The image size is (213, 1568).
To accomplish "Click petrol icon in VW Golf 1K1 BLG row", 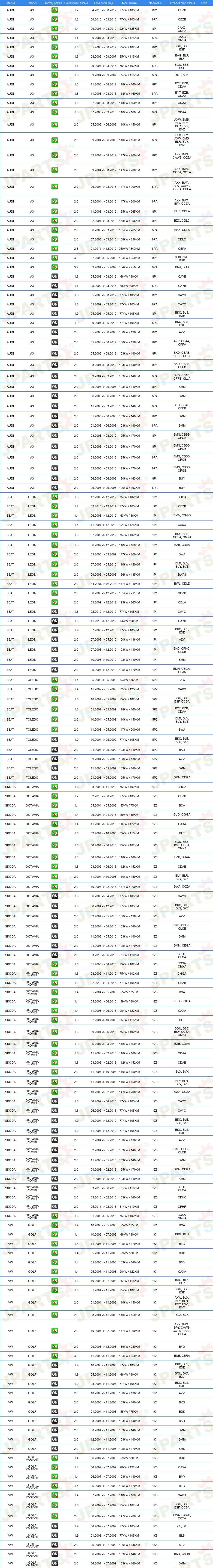I will pyautogui.click(x=55, y=1243).
